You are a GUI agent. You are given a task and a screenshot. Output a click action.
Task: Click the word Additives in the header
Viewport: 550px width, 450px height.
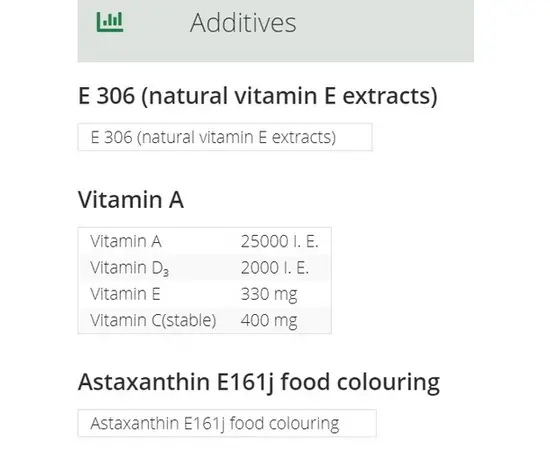243,23
